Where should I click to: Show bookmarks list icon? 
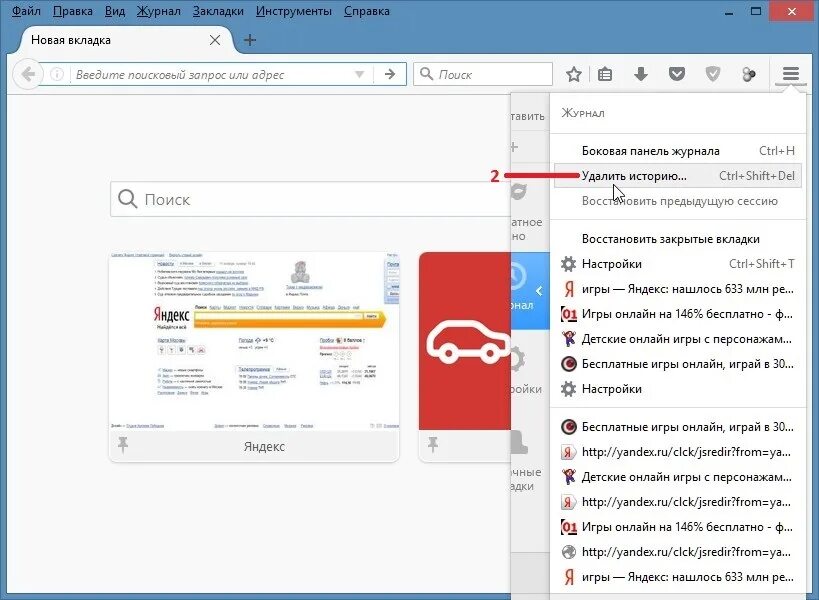coord(605,74)
